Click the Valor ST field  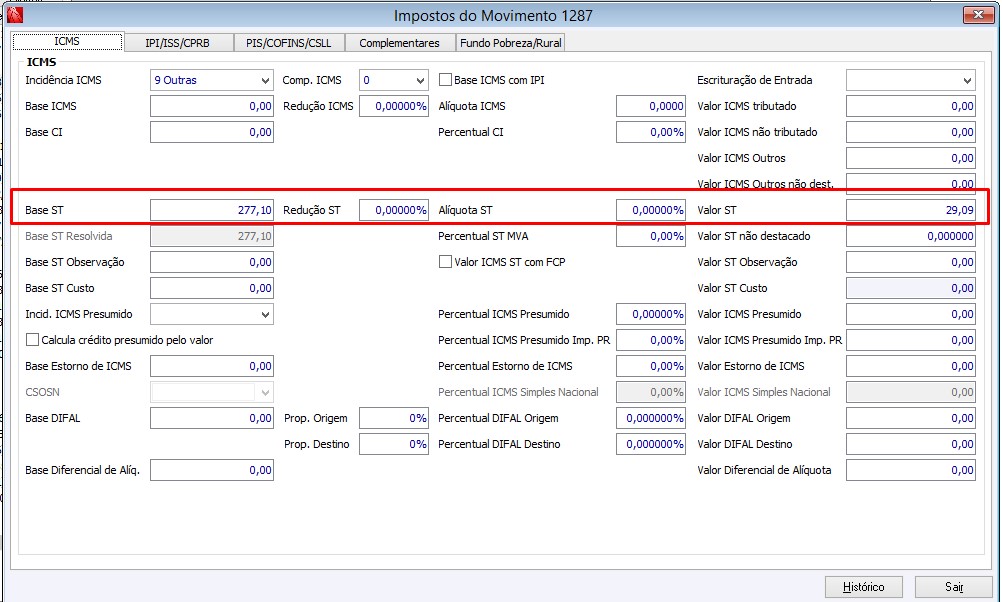pos(911,210)
